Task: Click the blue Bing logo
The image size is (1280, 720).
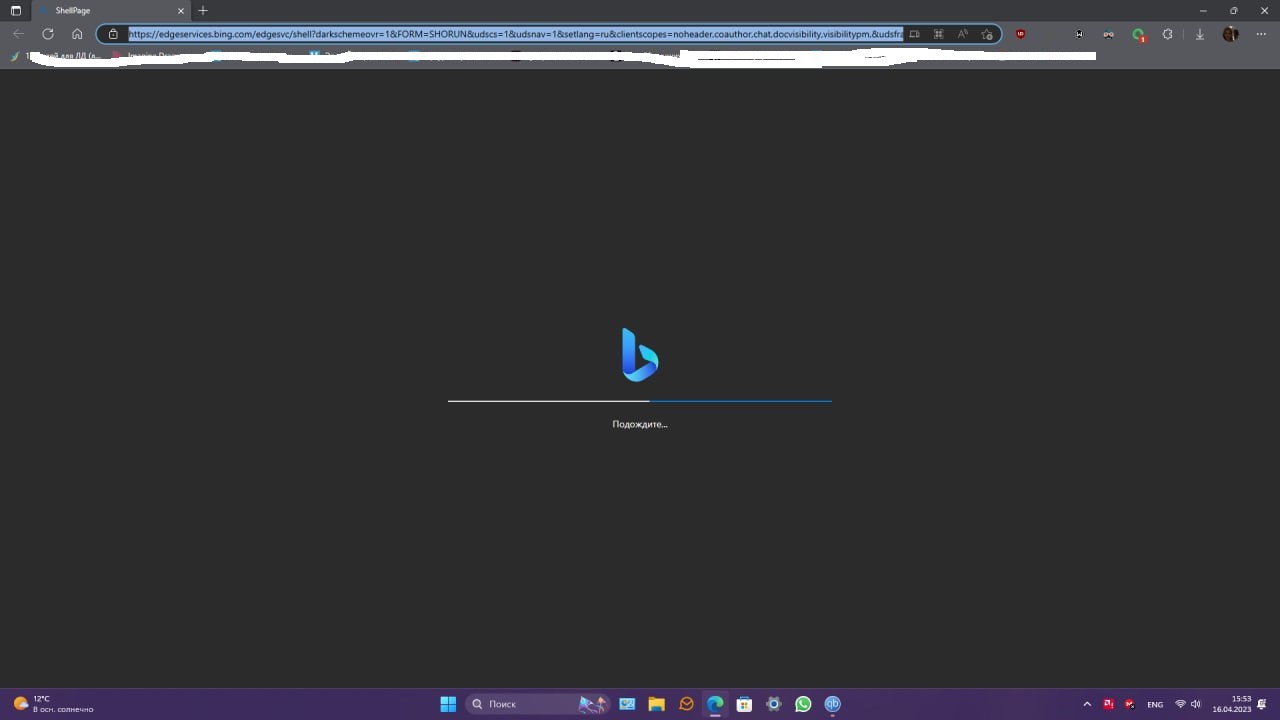Action: (x=640, y=355)
